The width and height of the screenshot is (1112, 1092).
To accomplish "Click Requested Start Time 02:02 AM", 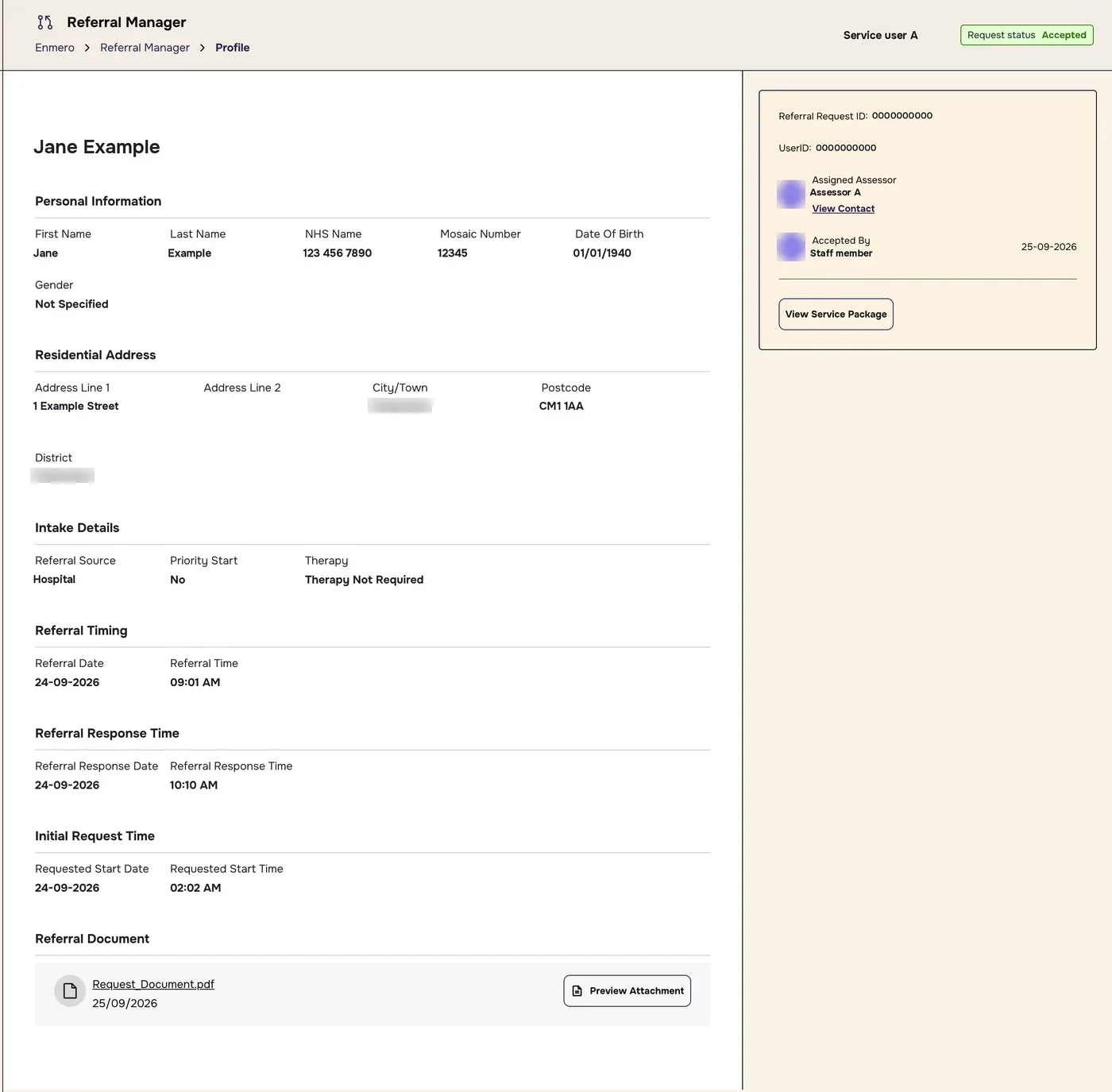I will (195, 888).
